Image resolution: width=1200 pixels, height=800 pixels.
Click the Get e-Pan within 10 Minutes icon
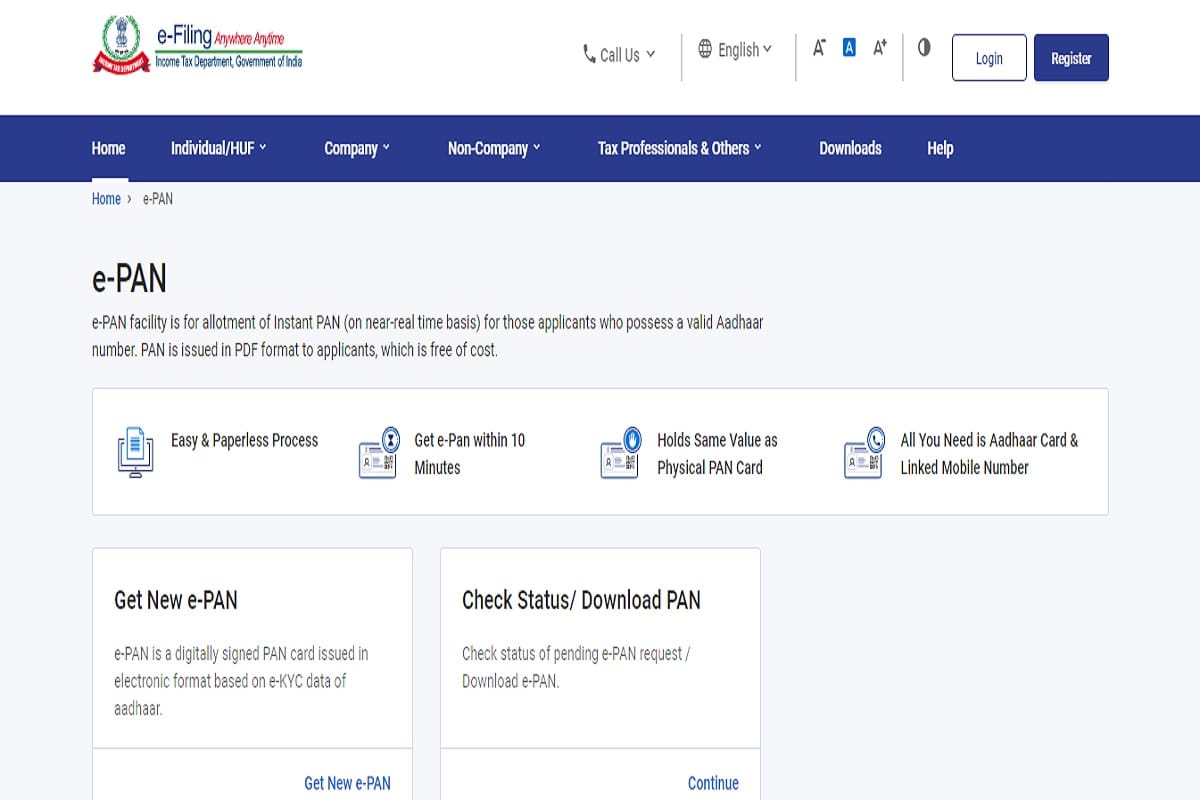coord(378,452)
